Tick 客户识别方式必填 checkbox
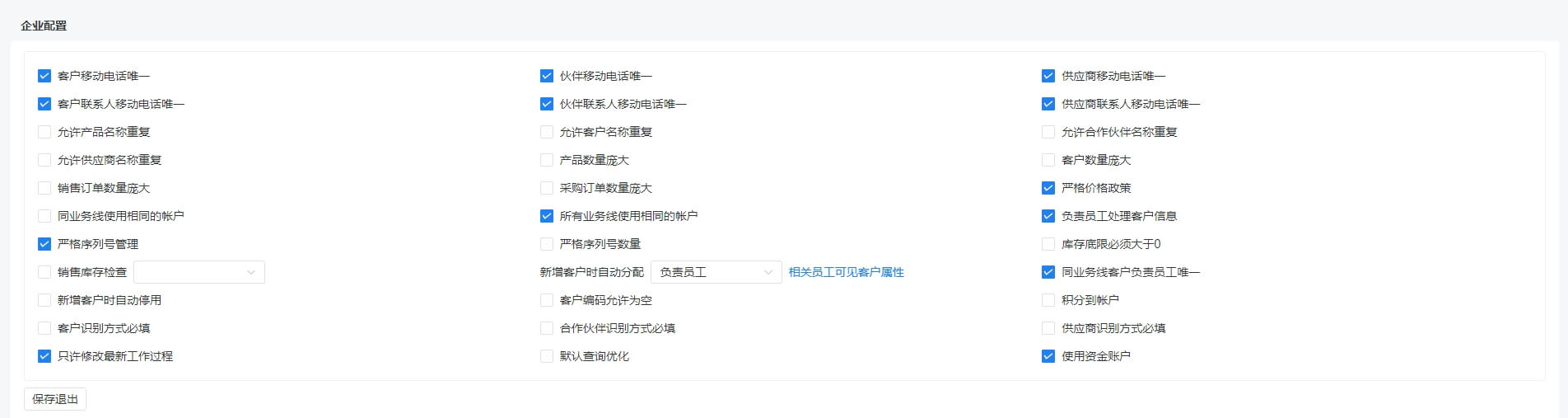 [x=44, y=328]
